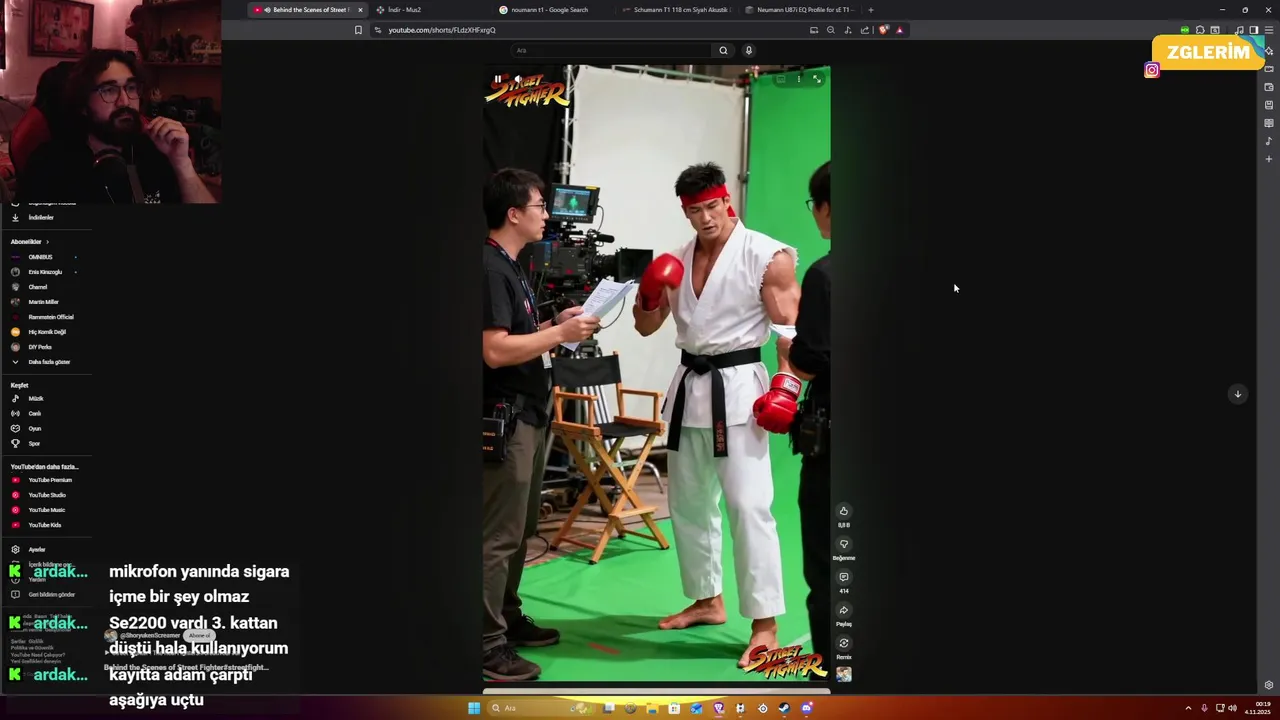Click the YouTube search field
1280x720 pixels.
(610, 50)
